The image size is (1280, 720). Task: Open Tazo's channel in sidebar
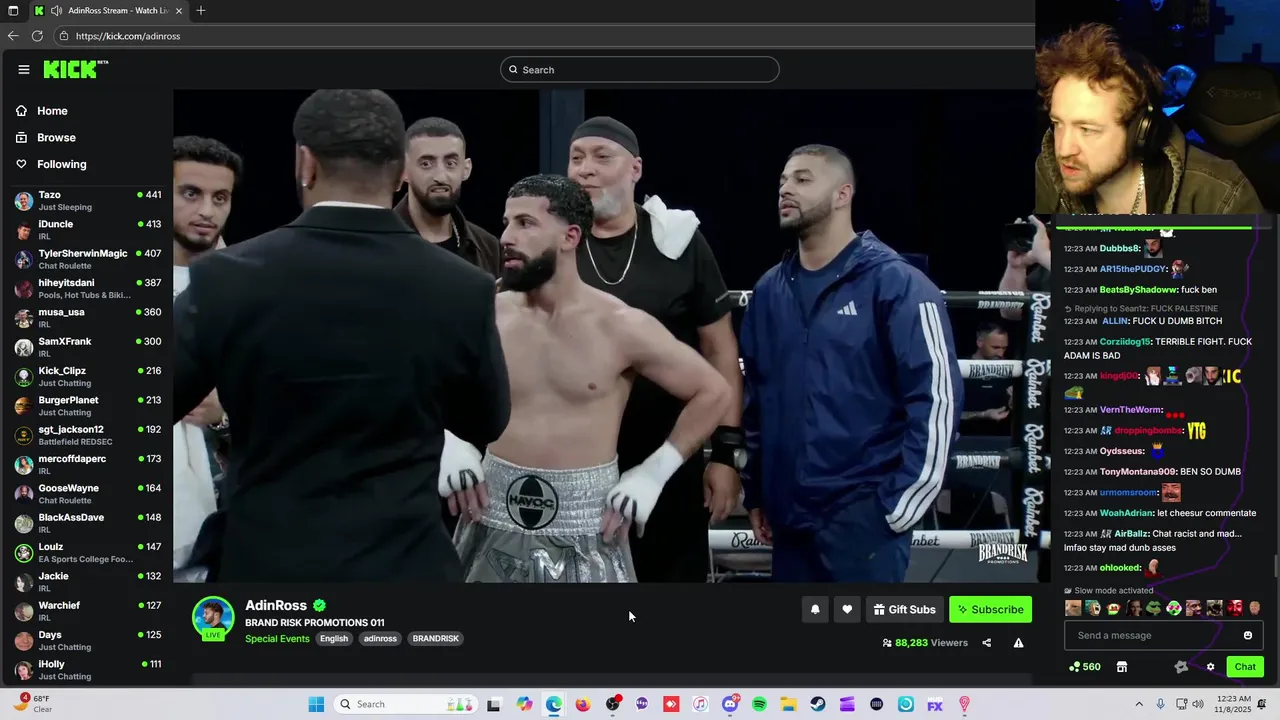click(88, 200)
